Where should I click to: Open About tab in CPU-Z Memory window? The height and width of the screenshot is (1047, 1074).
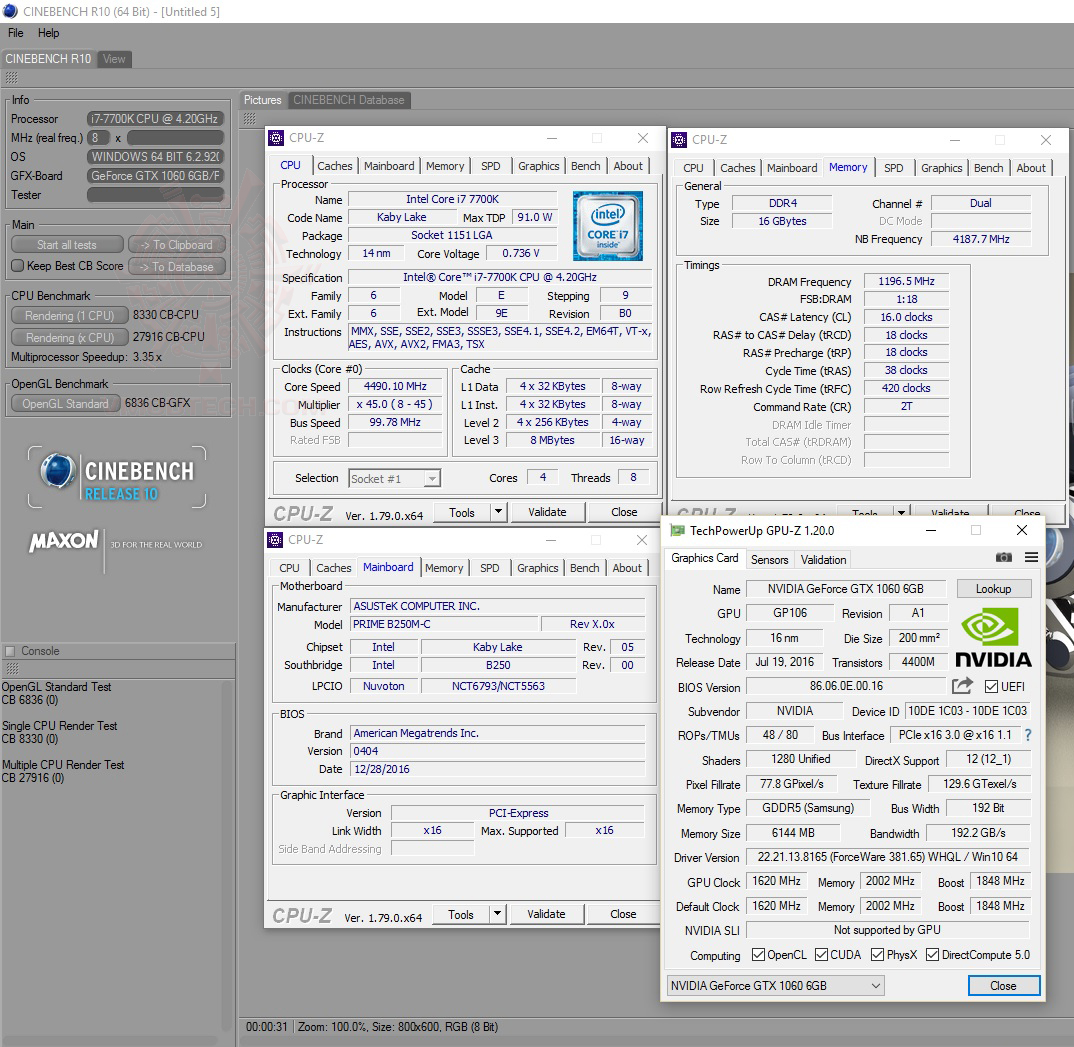(1031, 168)
